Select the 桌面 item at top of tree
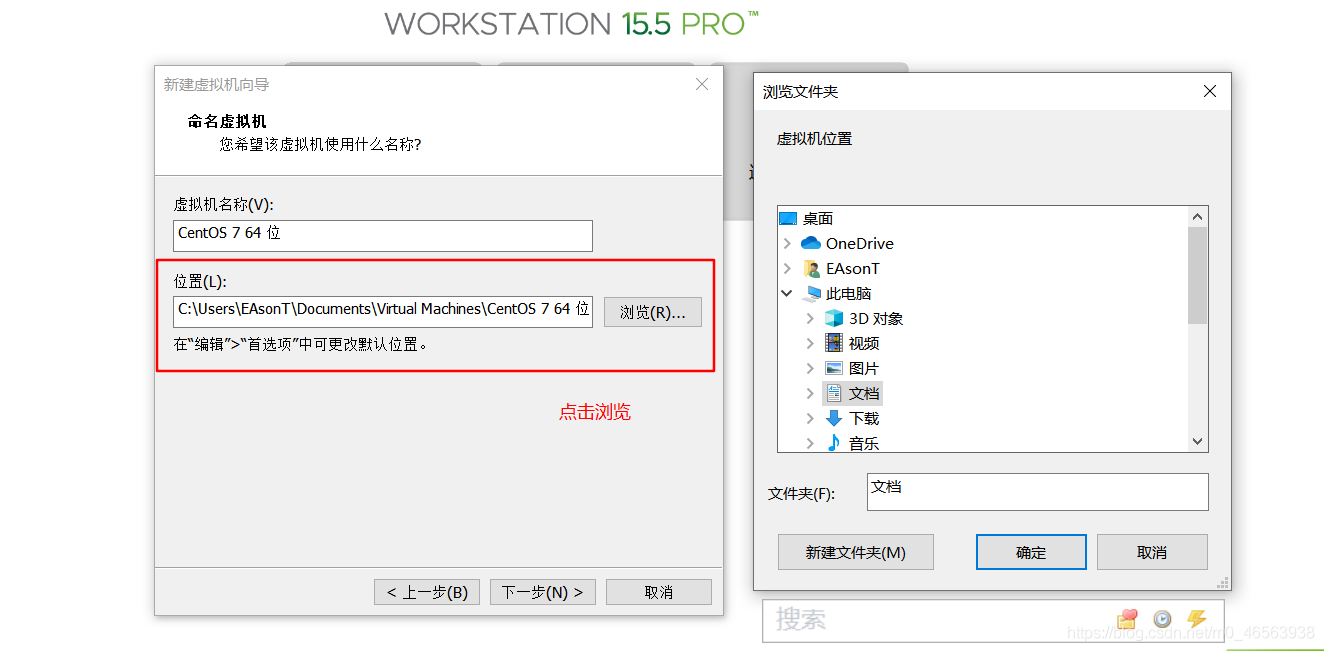The width and height of the screenshot is (1324, 651). pyautogui.click(x=820, y=218)
